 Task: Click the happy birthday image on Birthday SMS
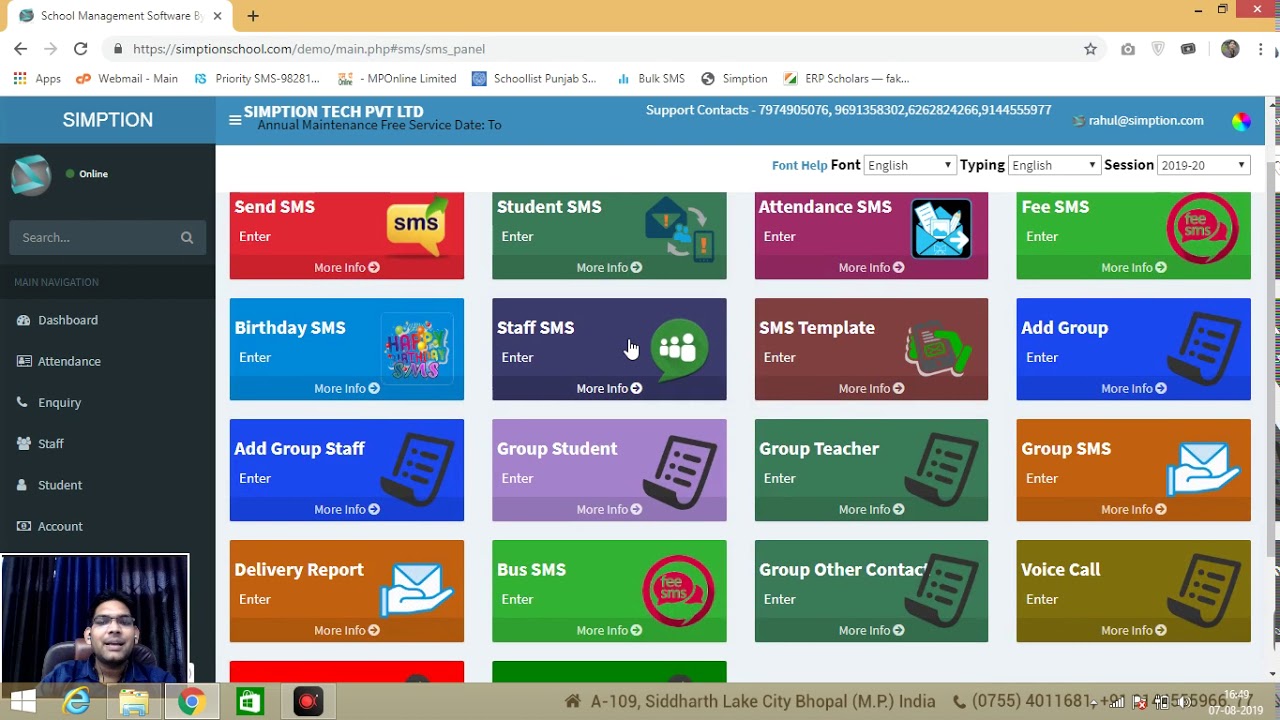(417, 349)
